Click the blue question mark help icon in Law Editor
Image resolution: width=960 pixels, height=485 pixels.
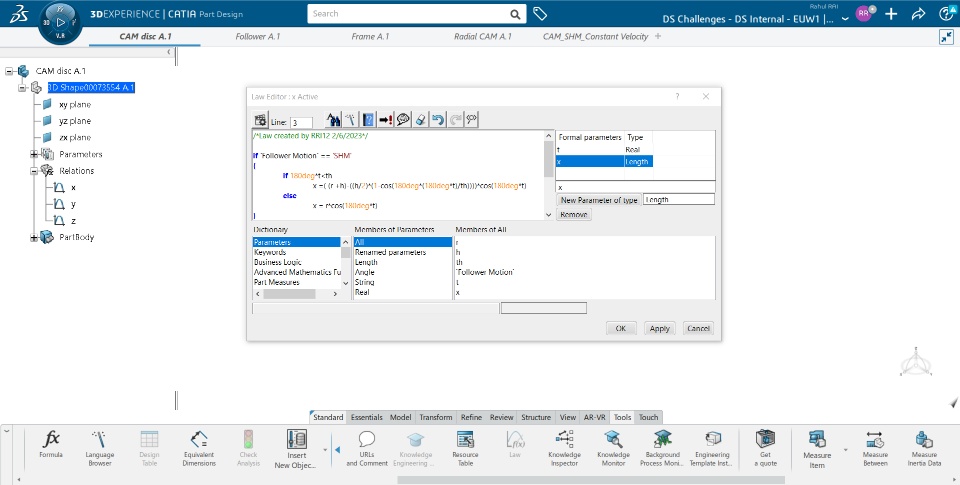(x=368, y=119)
